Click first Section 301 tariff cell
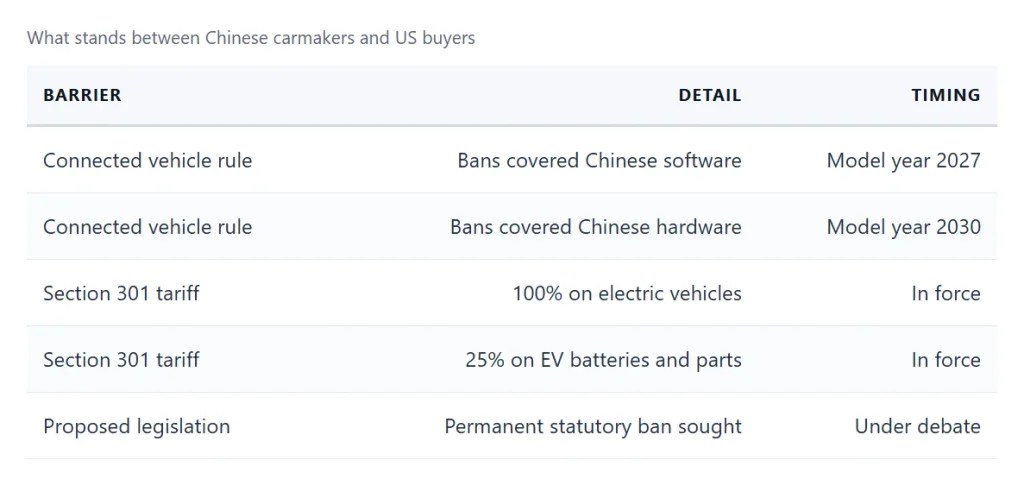The height and width of the screenshot is (479, 1024). 121,293
